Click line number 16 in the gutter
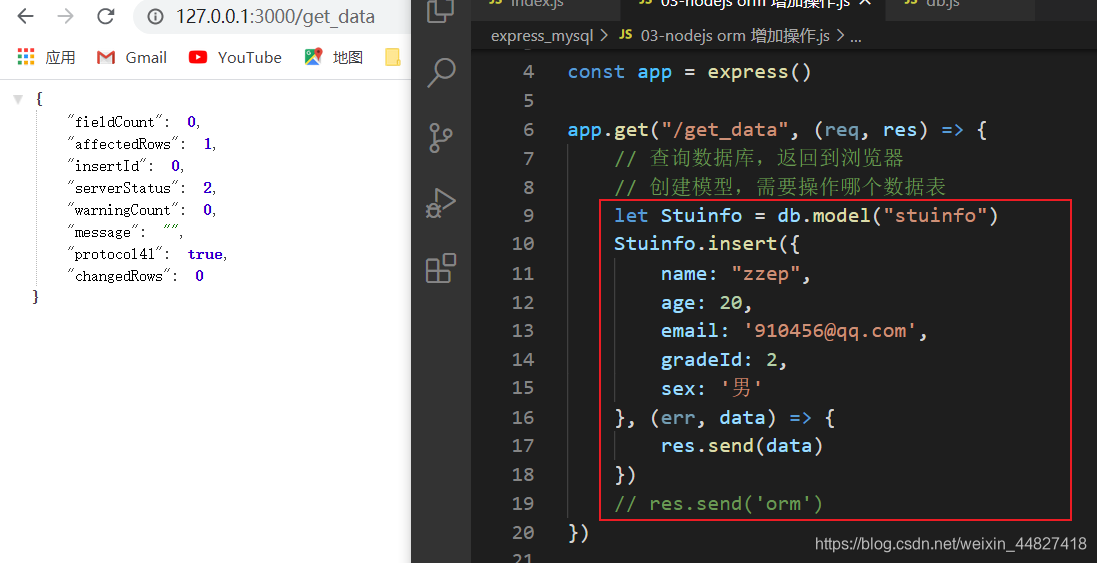The image size is (1097, 563). pos(523,418)
